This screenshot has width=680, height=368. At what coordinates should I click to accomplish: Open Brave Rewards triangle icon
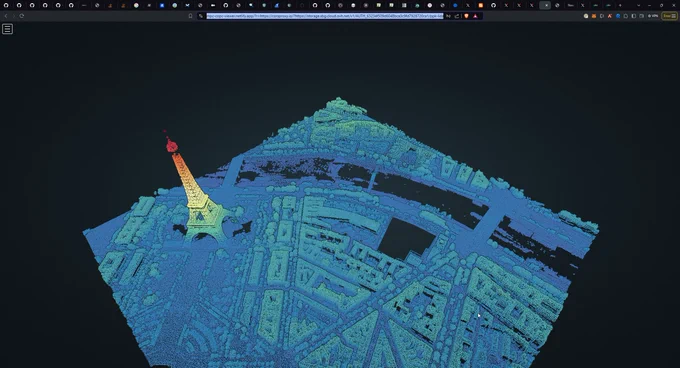point(475,16)
